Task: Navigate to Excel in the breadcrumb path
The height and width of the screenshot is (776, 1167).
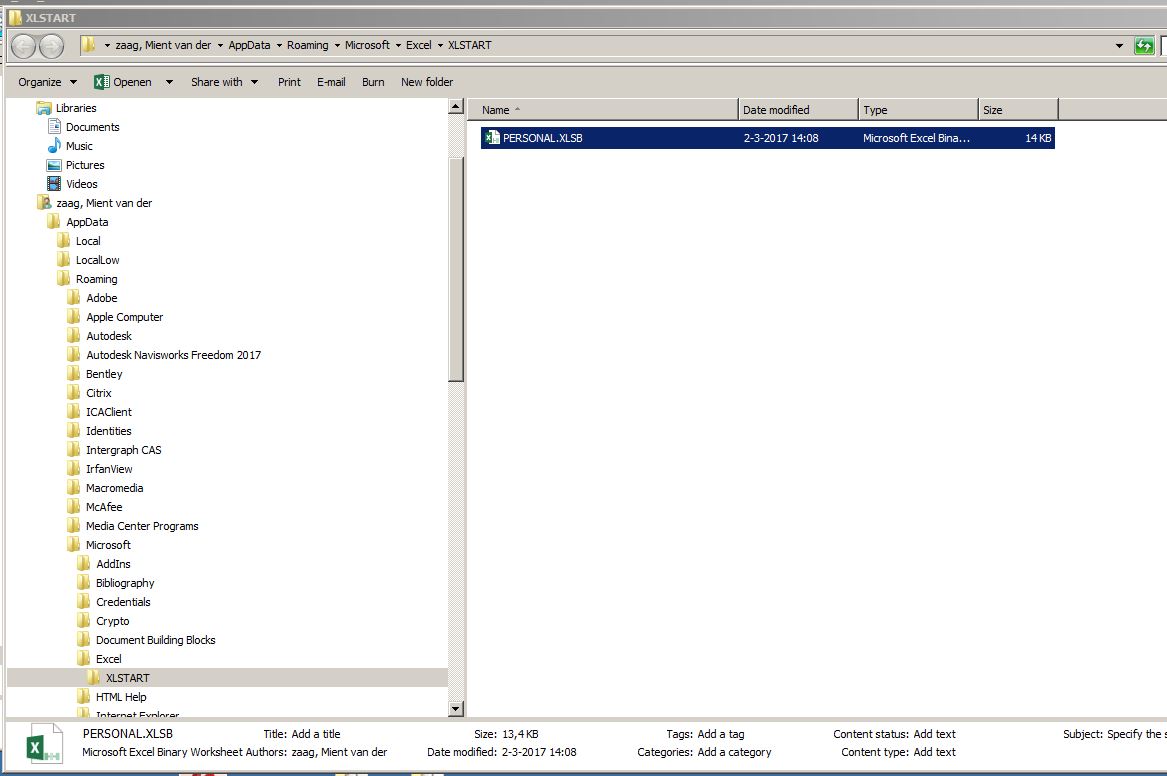Action: point(418,45)
